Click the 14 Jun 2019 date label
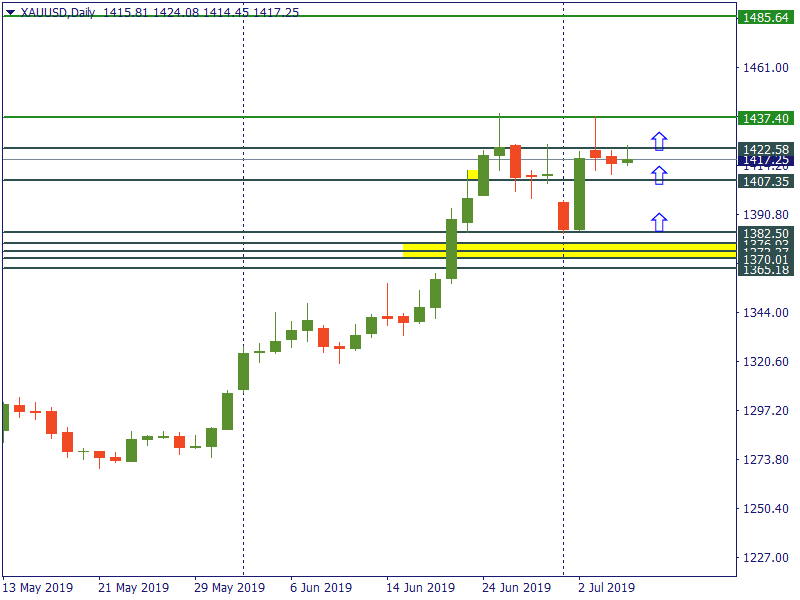This screenshot has width=800, height=600. (x=420, y=588)
